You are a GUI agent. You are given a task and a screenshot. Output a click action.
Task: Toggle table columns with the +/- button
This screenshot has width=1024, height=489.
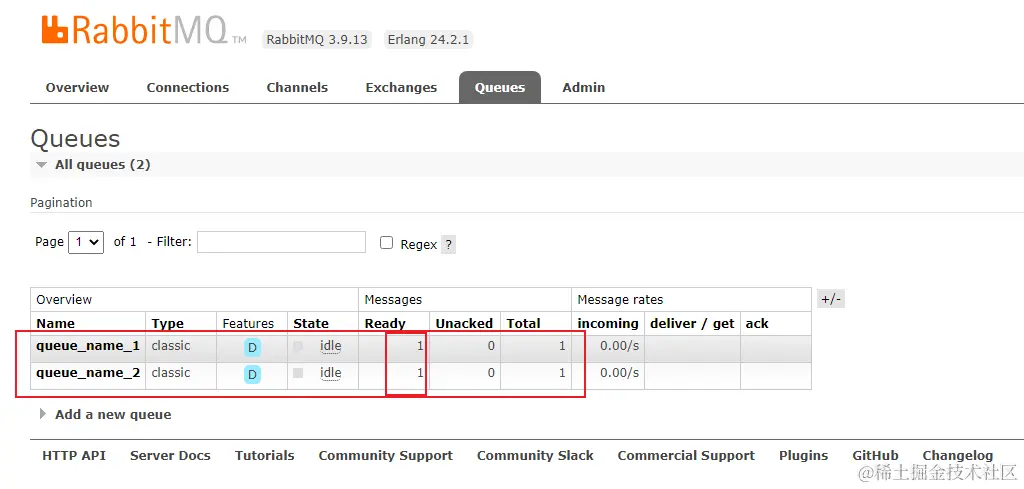831,299
